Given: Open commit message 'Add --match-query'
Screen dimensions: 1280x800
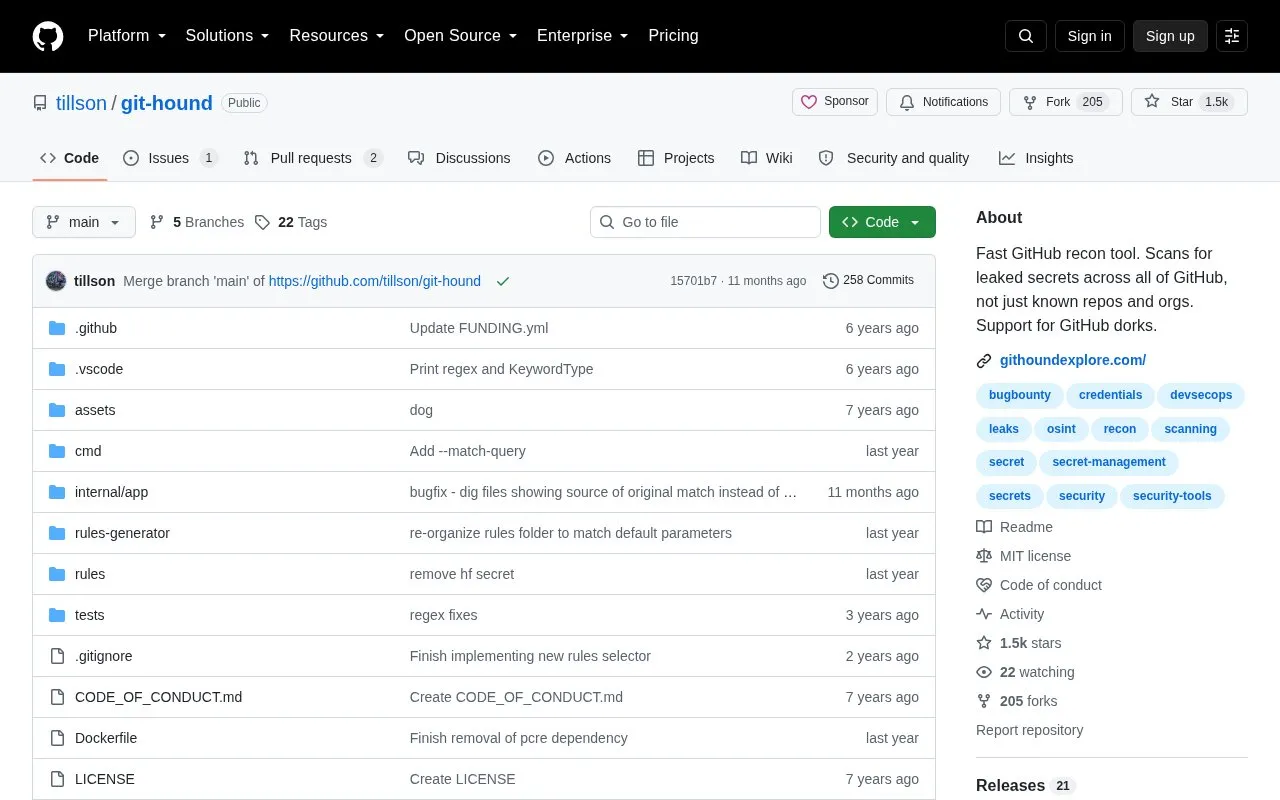Looking at the screenshot, I should click(468, 451).
